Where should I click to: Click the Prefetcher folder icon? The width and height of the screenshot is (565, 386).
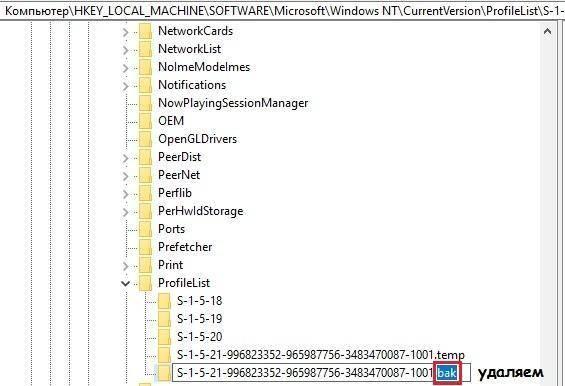(x=146, y=247)
